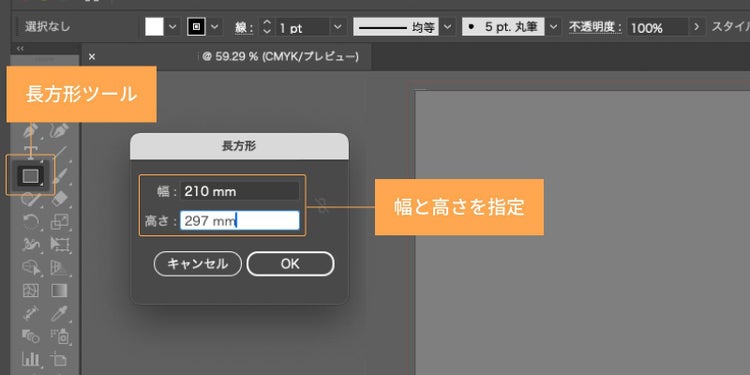Viewport: 750px width, 375px height.
Task: Click the 長方形 dialog title bar
Action: coord(239,146)
